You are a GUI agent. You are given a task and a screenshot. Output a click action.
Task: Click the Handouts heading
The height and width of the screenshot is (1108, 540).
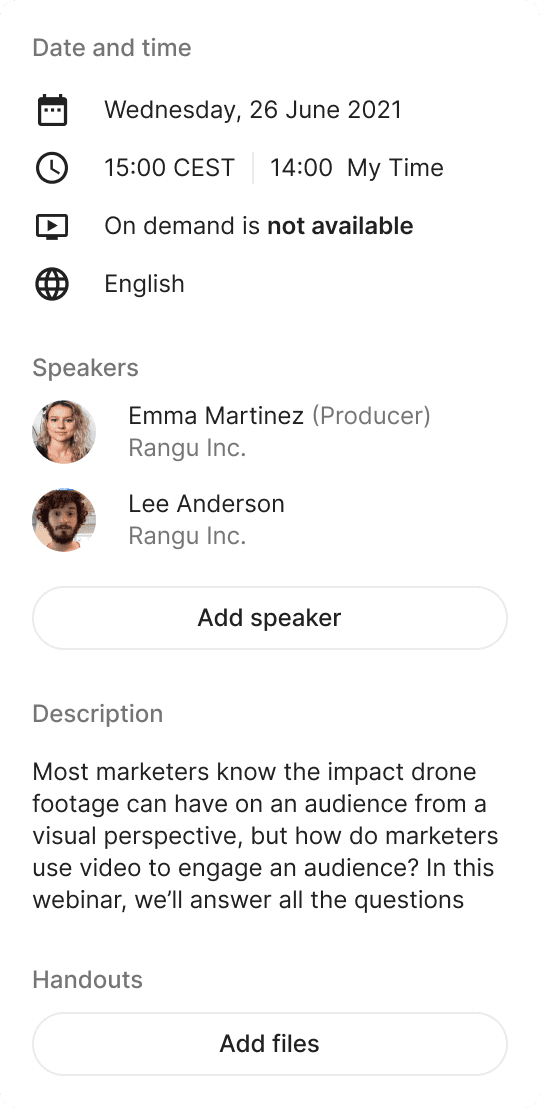point(88,980)
